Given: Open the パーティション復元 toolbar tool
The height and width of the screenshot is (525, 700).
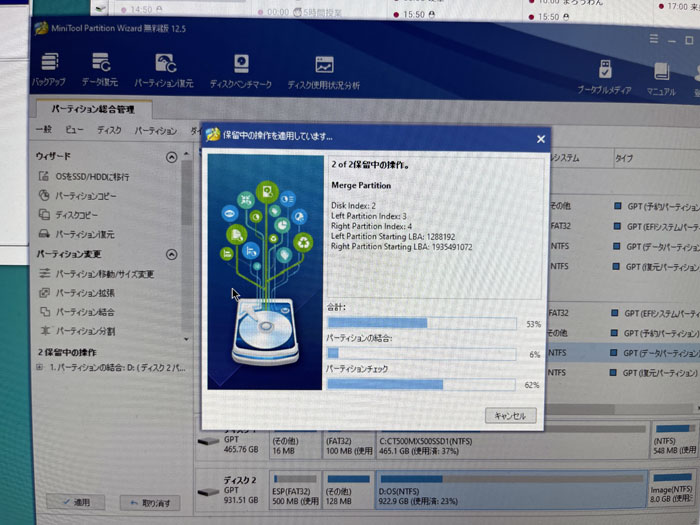Looking at the screenshot, I should coord(164,70).
